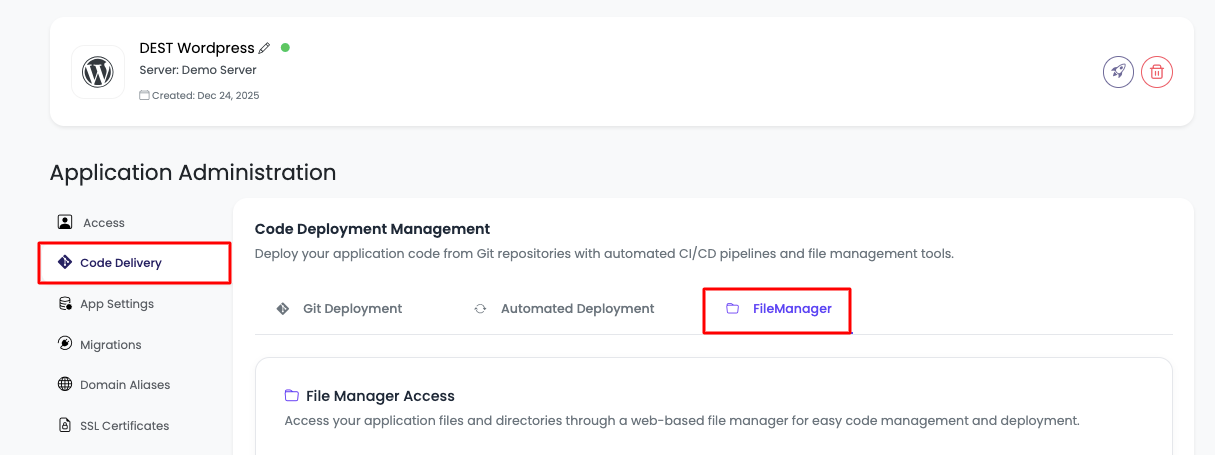Click the Git Deployment tab diamond icon
1215x455 pixels.
pos(283,309)
